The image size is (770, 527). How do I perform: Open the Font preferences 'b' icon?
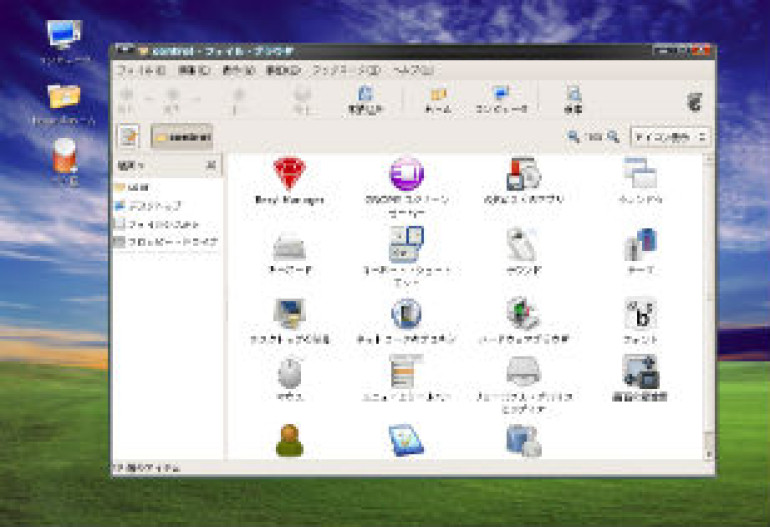[640, 313]
